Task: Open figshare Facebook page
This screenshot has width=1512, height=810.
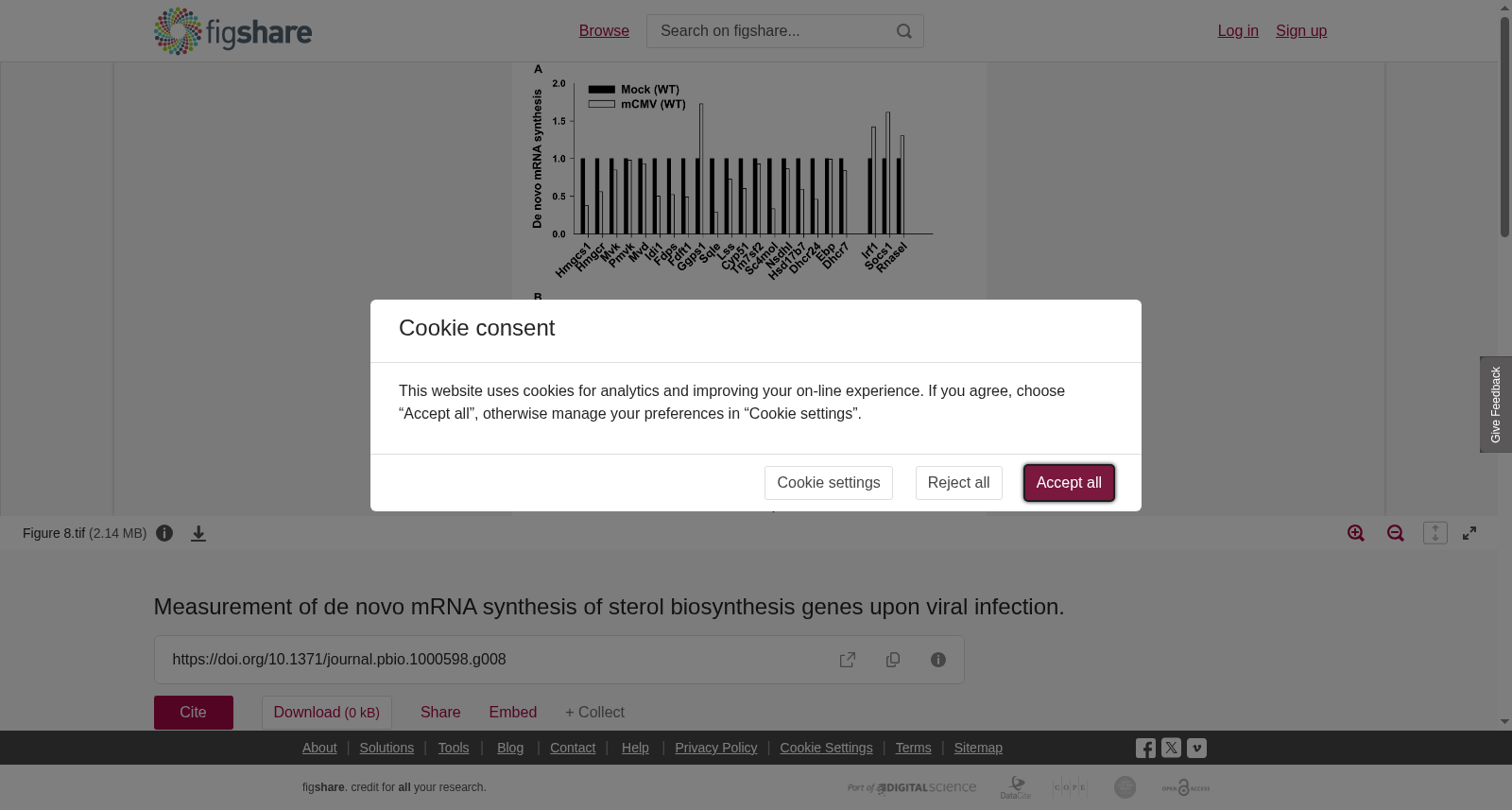Action: pyautogui.click(x=1145, y=749)
